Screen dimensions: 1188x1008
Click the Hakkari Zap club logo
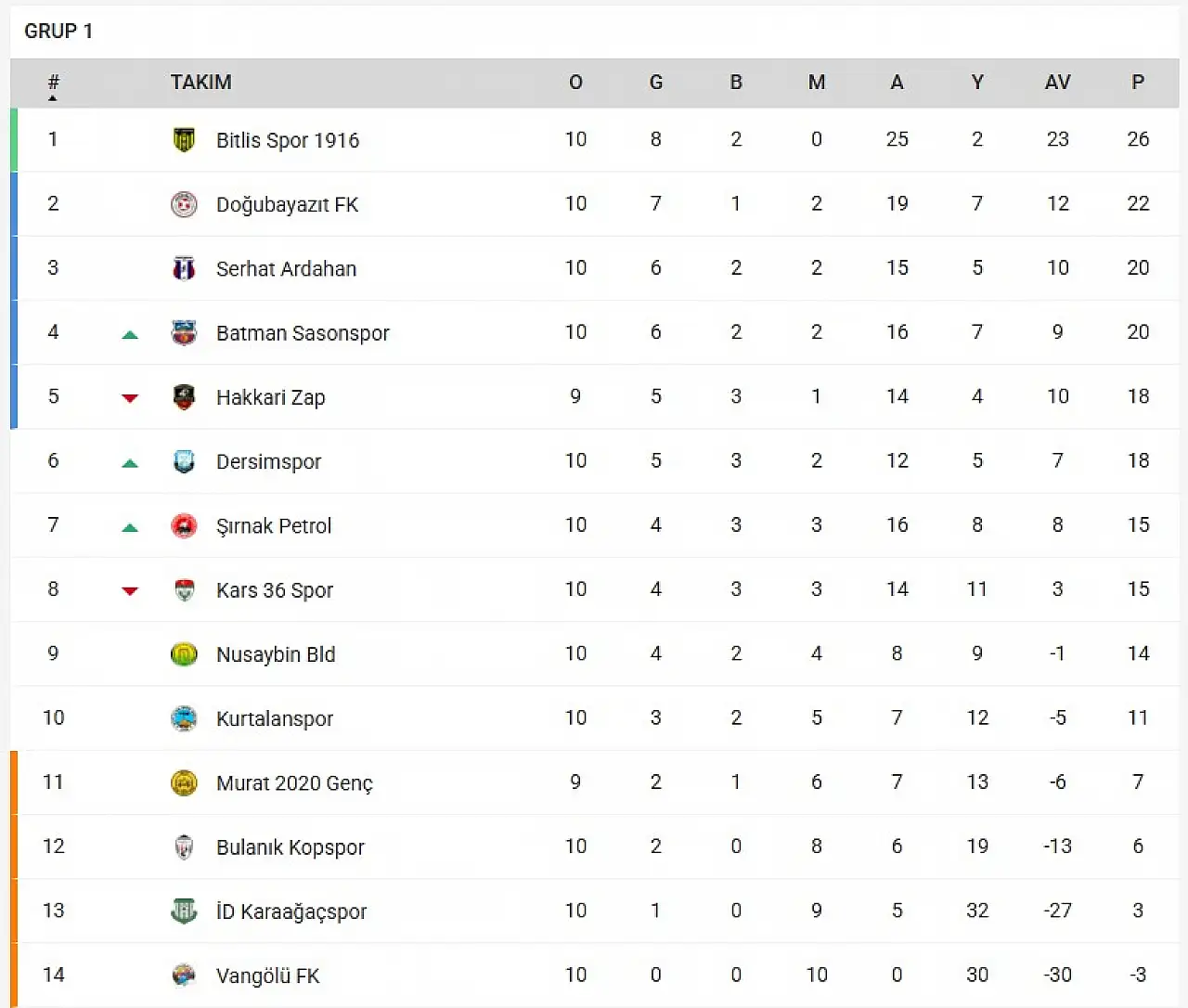click(184, 397)
